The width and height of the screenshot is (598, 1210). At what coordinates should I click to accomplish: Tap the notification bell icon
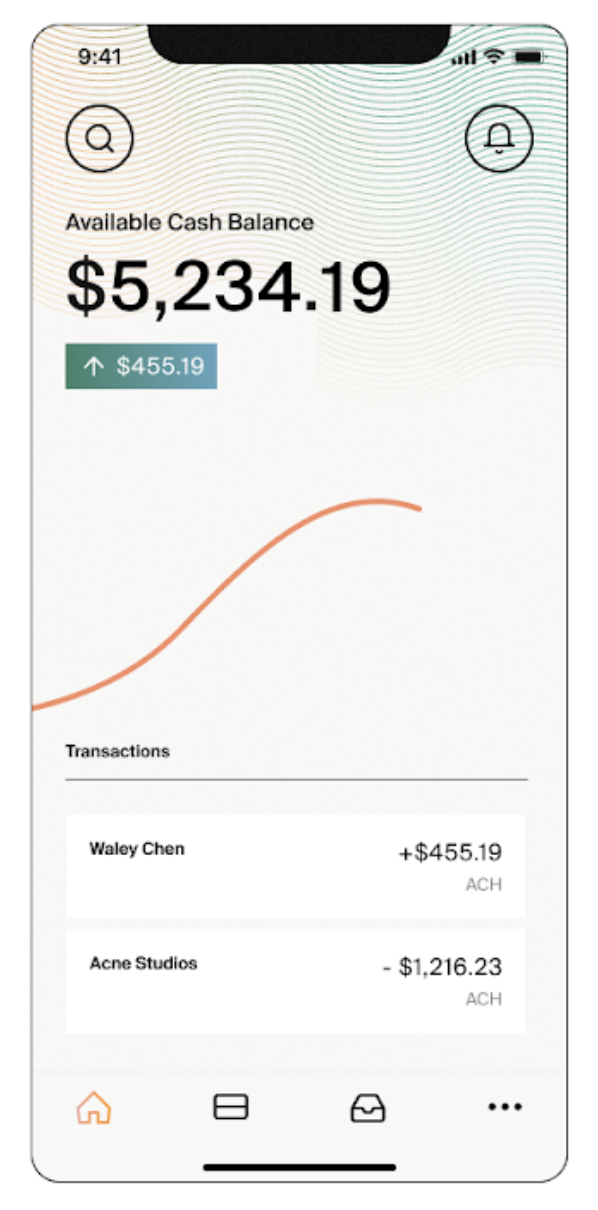pos(499,138)
